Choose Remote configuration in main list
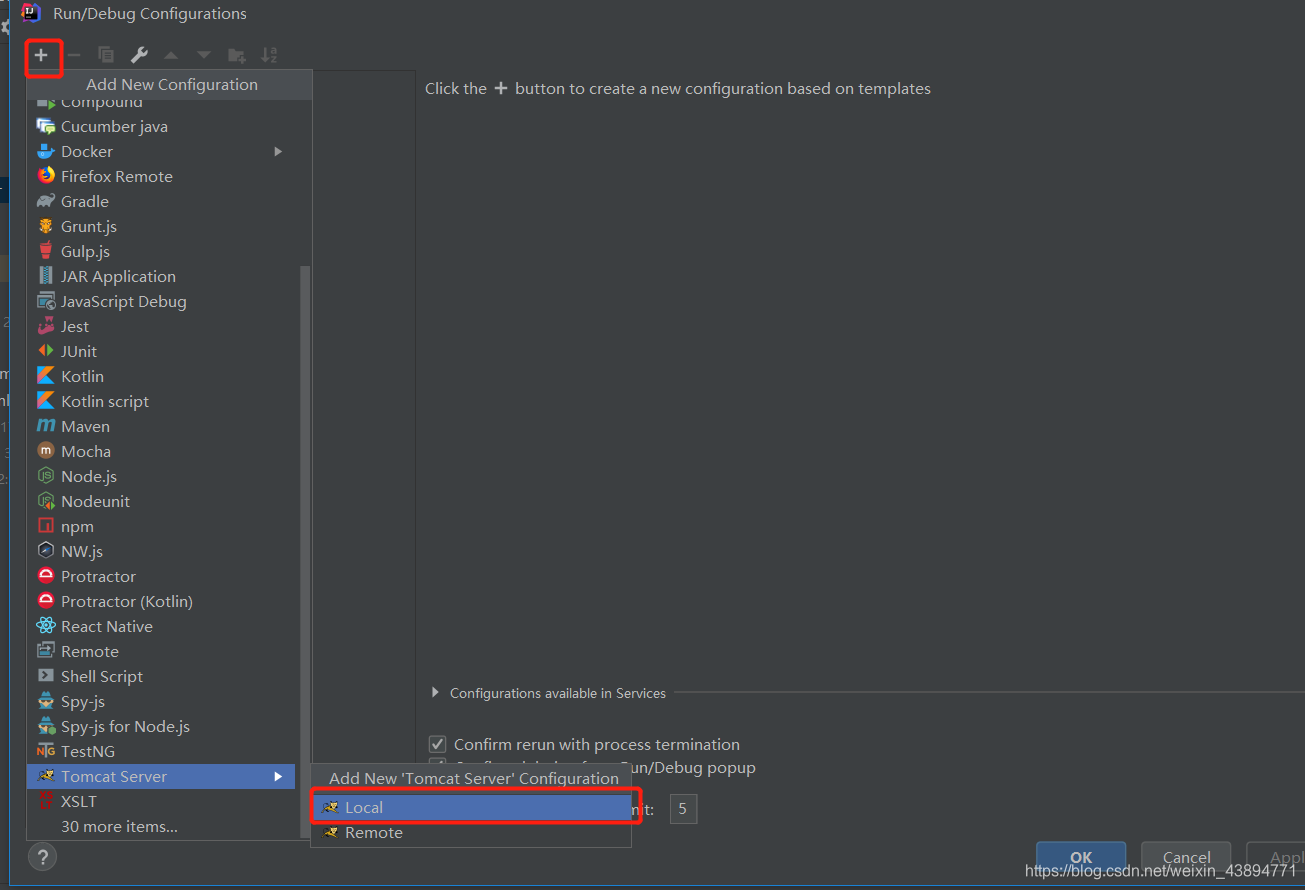This screenshot has height=890, width=1305. click(x=161, y=651)
